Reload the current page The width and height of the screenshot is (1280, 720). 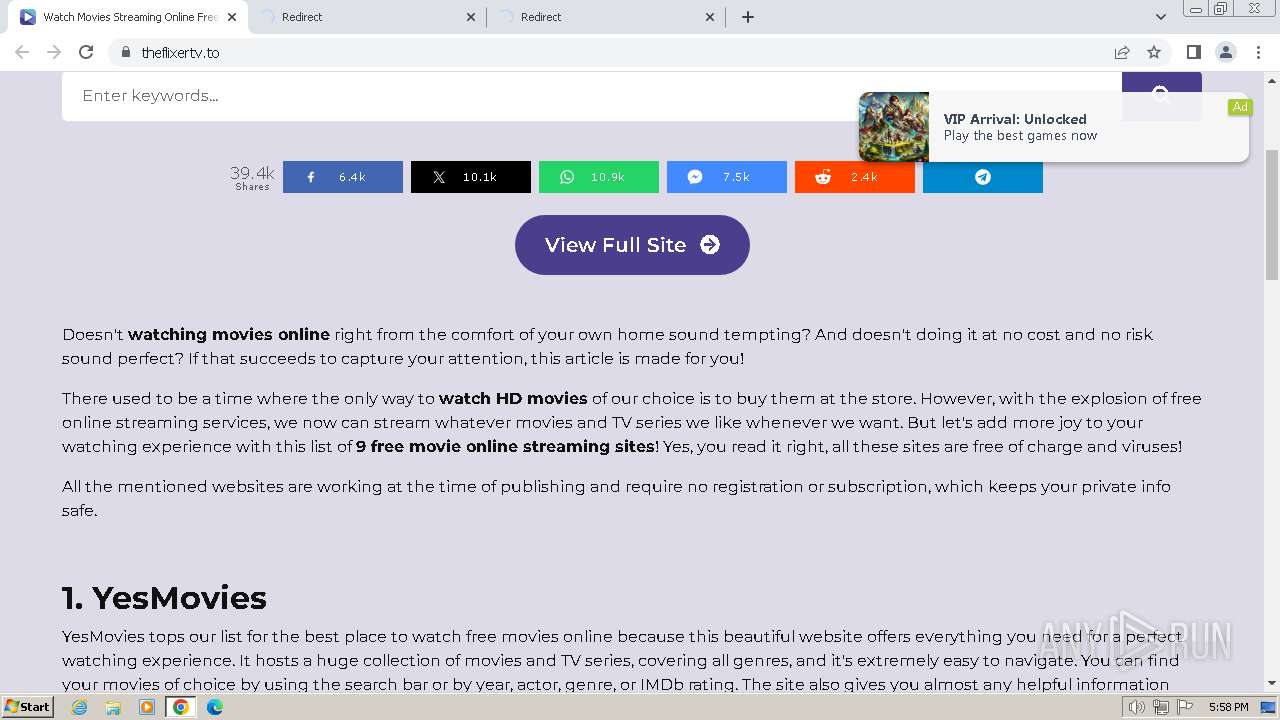tap(86, 52)
